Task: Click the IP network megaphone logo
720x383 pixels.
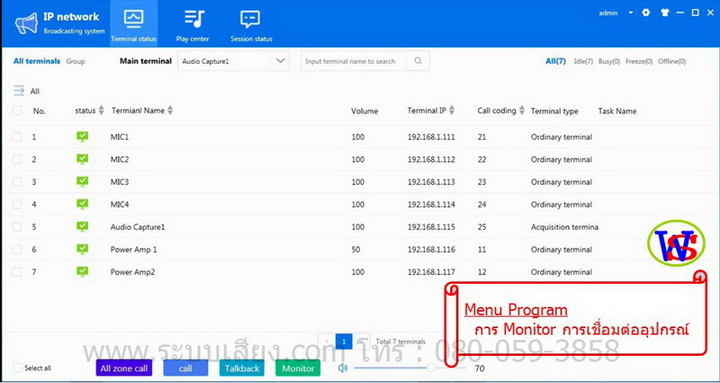Action: [26, 23]
